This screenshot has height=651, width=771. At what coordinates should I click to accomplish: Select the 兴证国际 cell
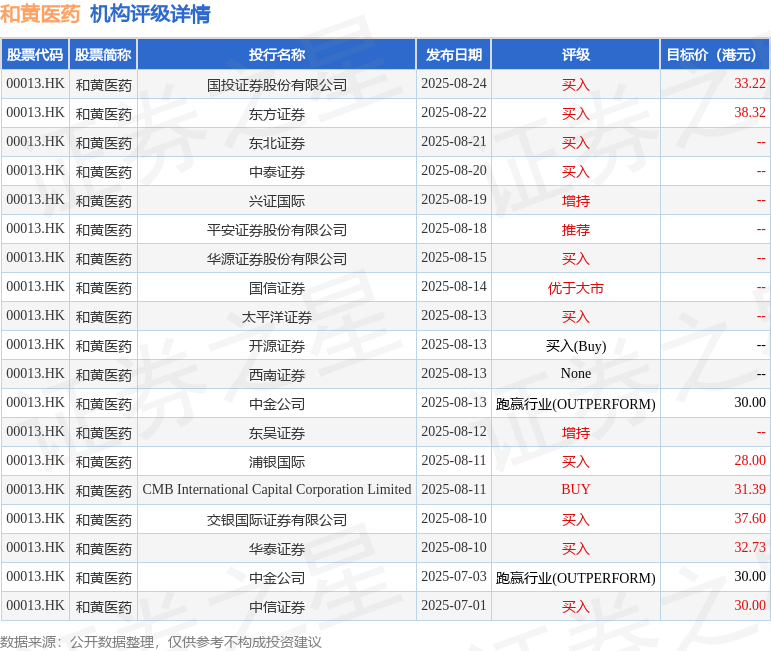(277, 201)
